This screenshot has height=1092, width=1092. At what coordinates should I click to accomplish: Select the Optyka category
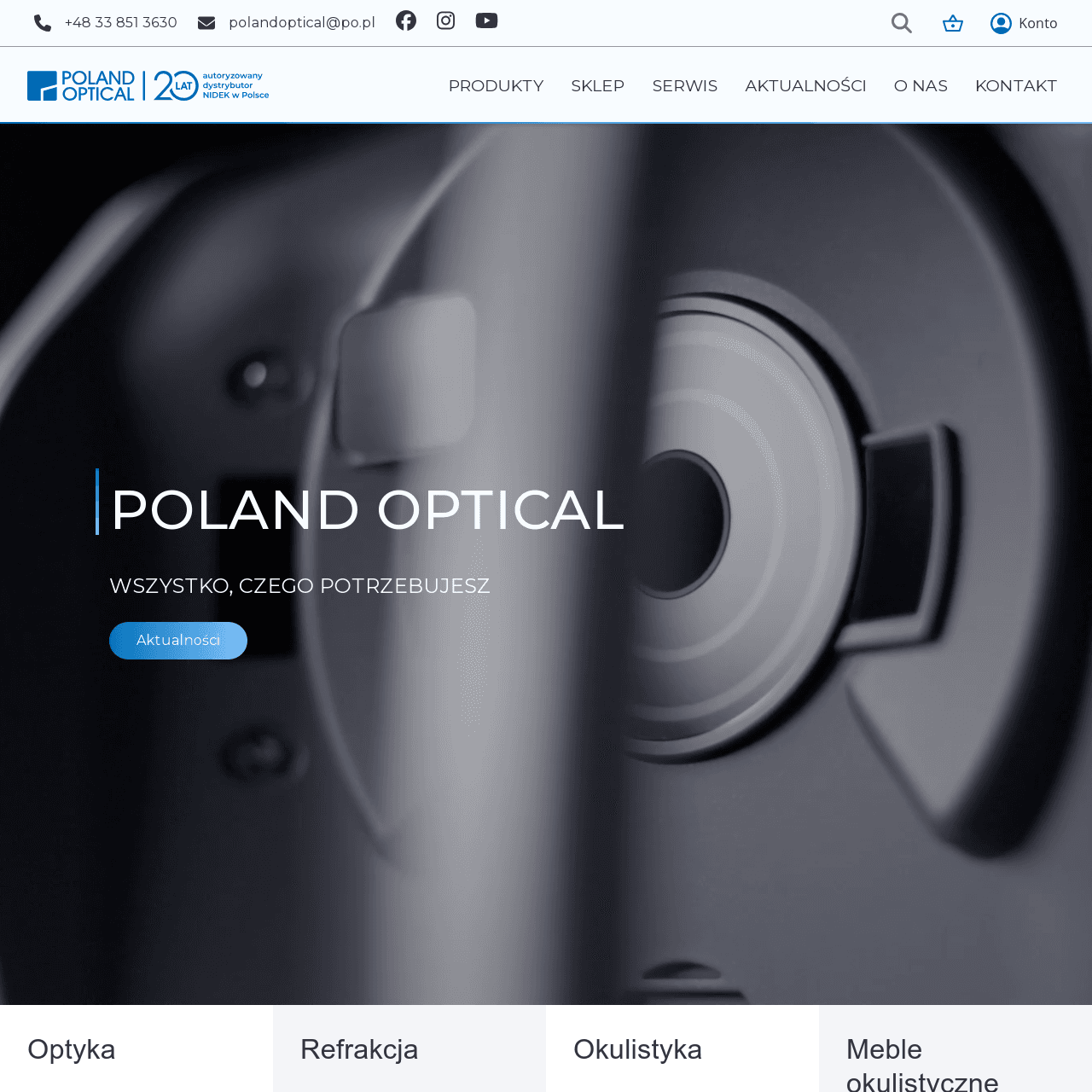point(71,1050)
